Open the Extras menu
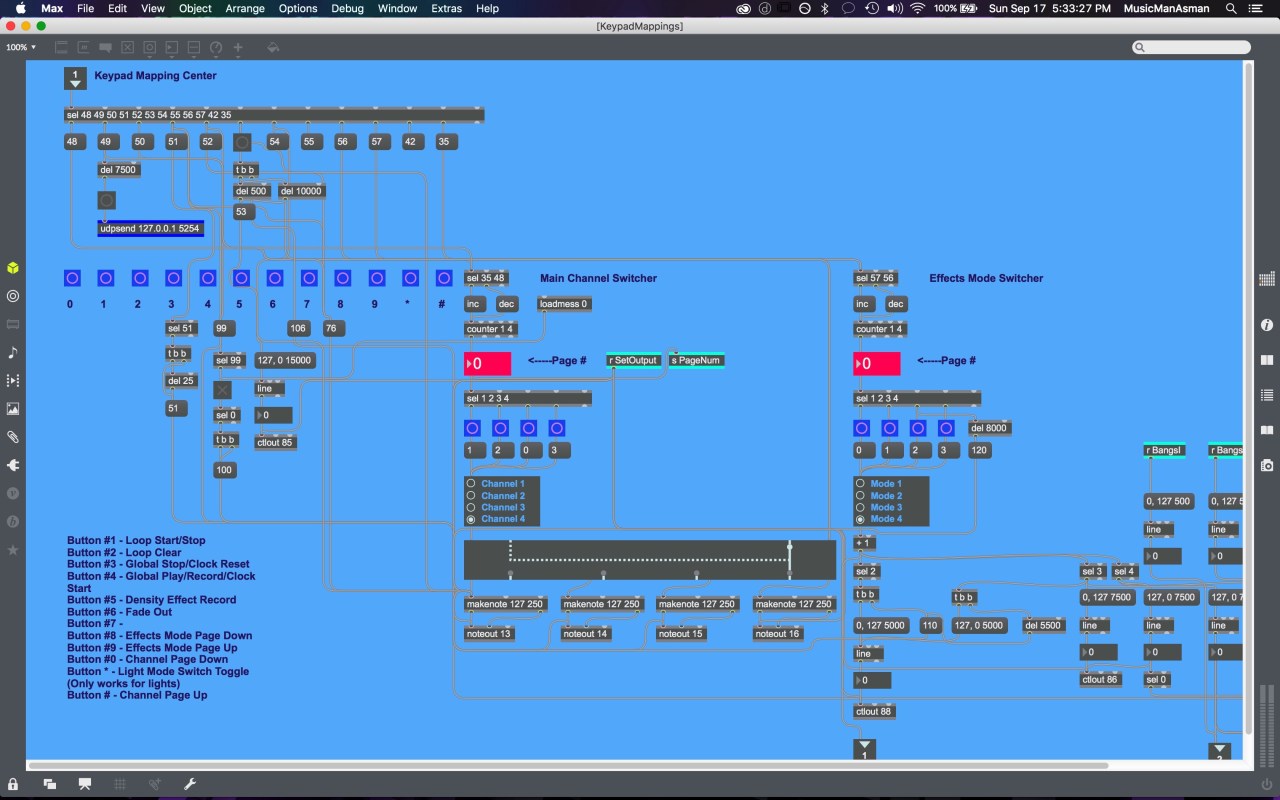The width and height of the screenshot is (1280, 800). 446,8
